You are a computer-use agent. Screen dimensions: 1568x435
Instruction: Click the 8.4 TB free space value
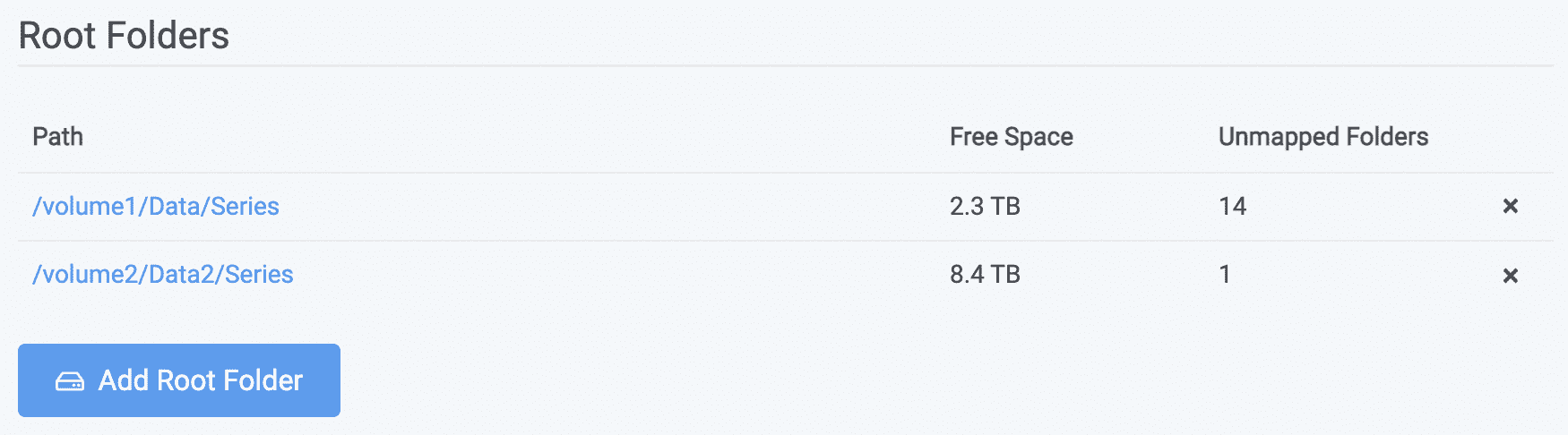(985, 274)
